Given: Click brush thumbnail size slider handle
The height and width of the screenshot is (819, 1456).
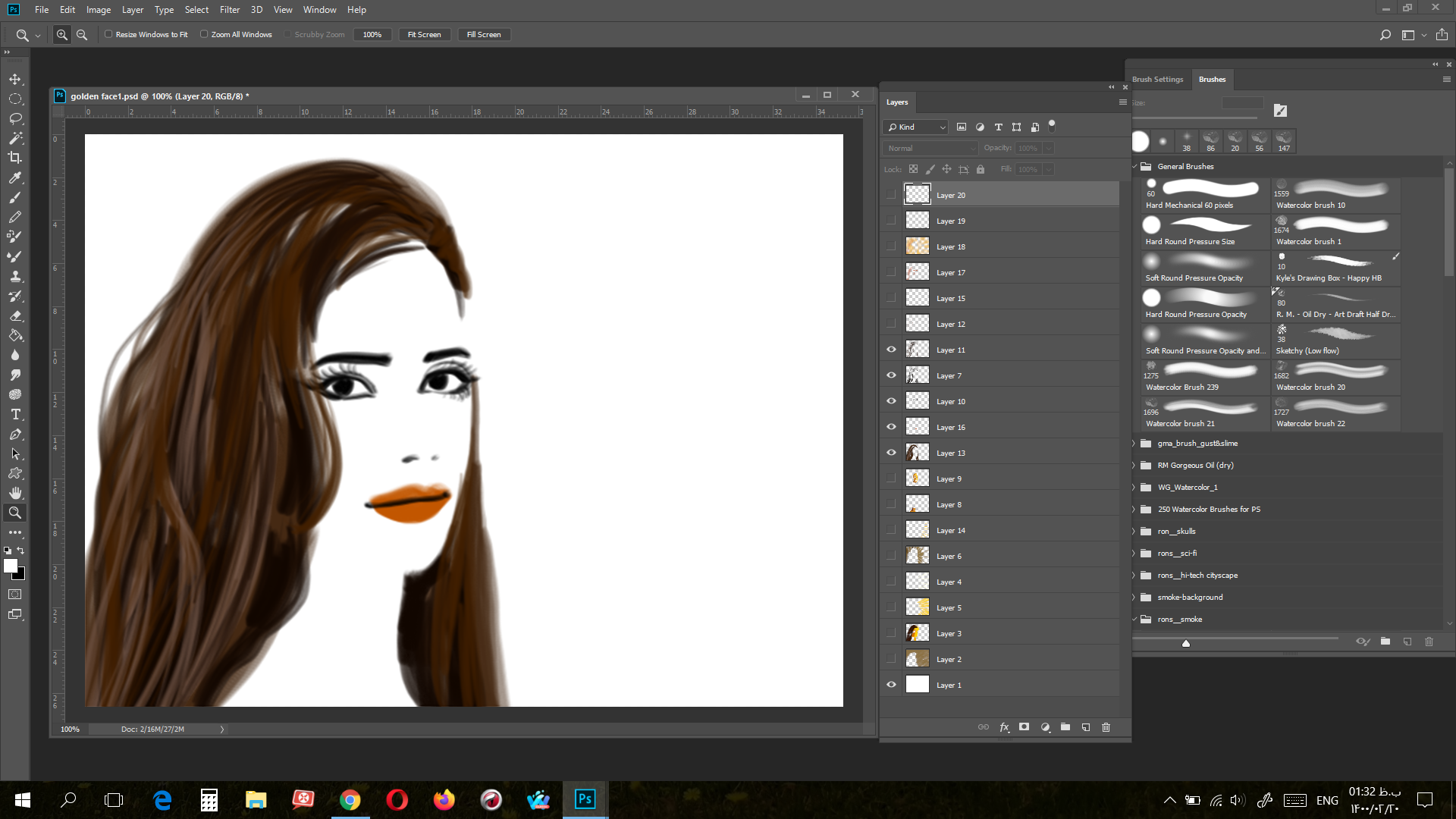Looking at the screenshot, I should (1186, 643).
